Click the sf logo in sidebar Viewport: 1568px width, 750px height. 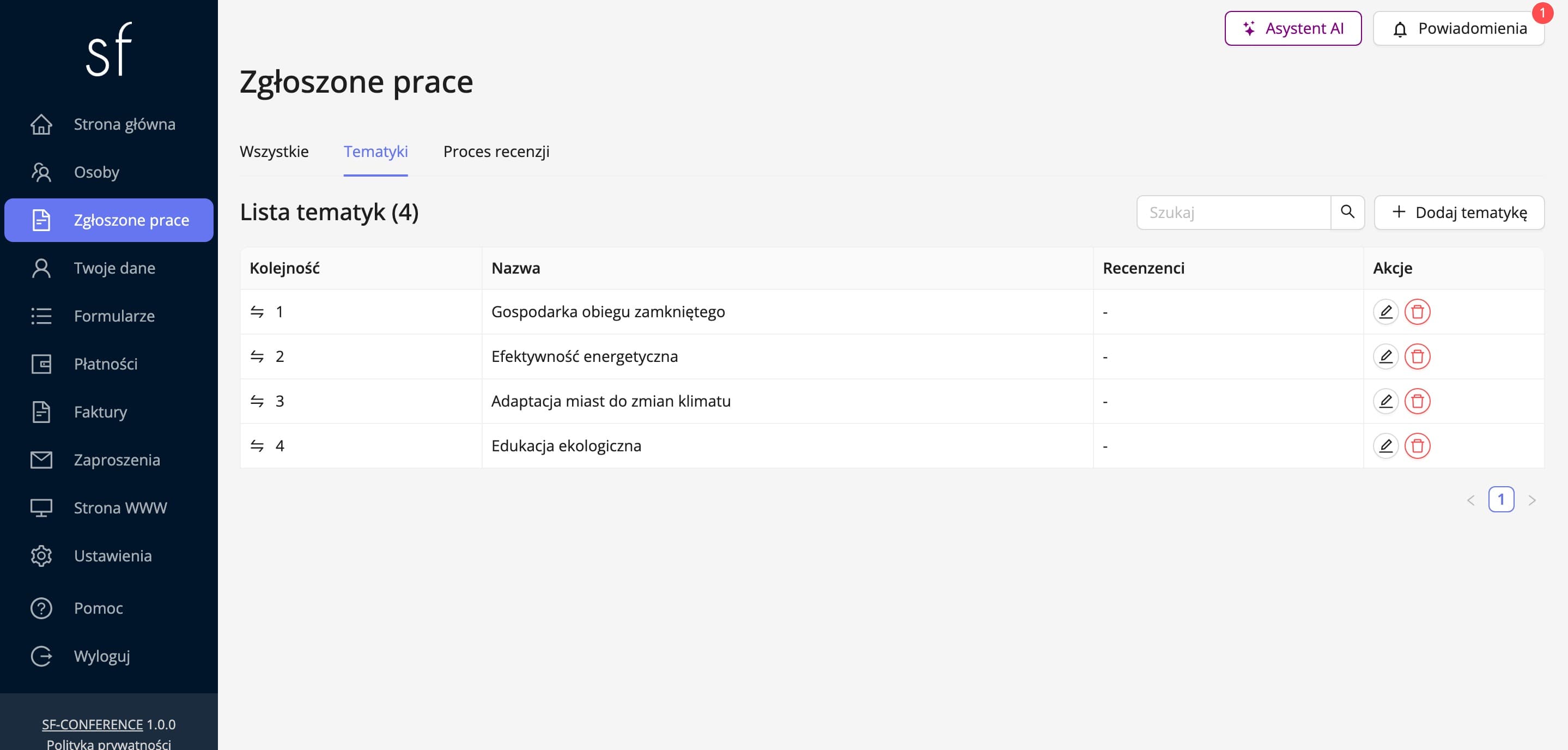click(x=109, y=49)
